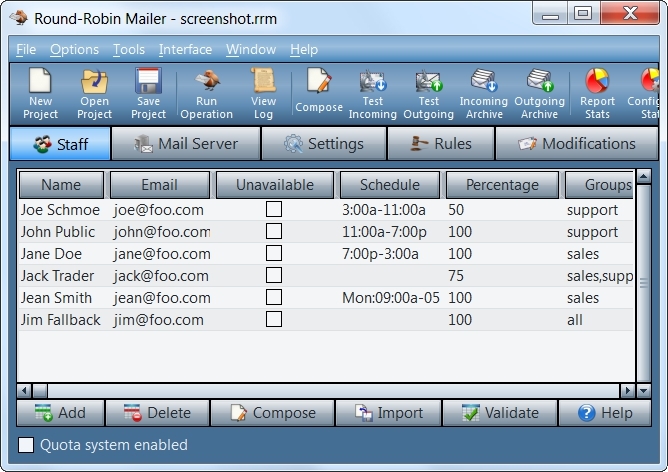668x472 pixels.
Task: Open the Rules tab
Action: [441, 144]
